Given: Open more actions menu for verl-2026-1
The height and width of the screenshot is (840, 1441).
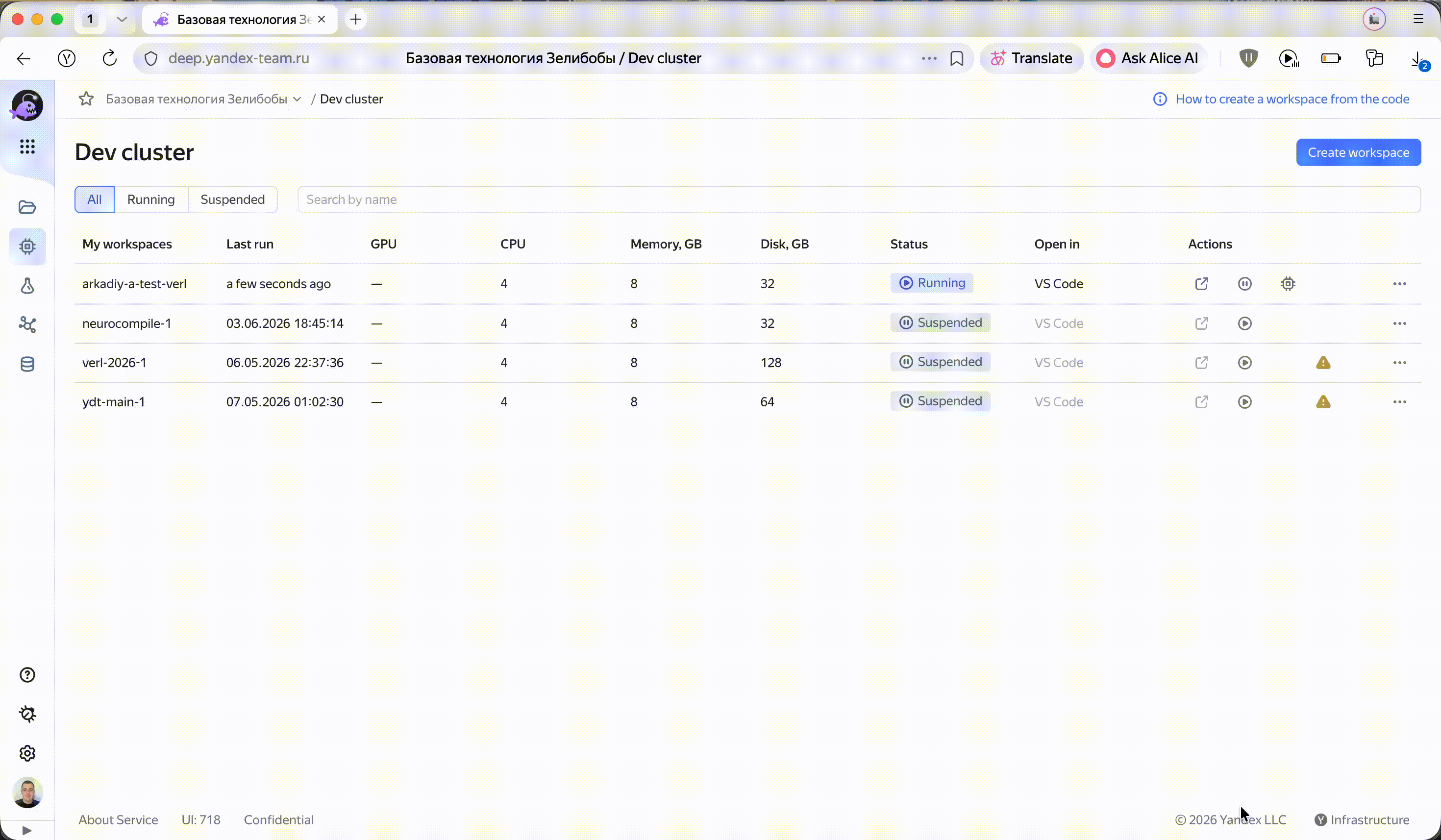Looking at the screenshot, I should tap(1399, 363).
